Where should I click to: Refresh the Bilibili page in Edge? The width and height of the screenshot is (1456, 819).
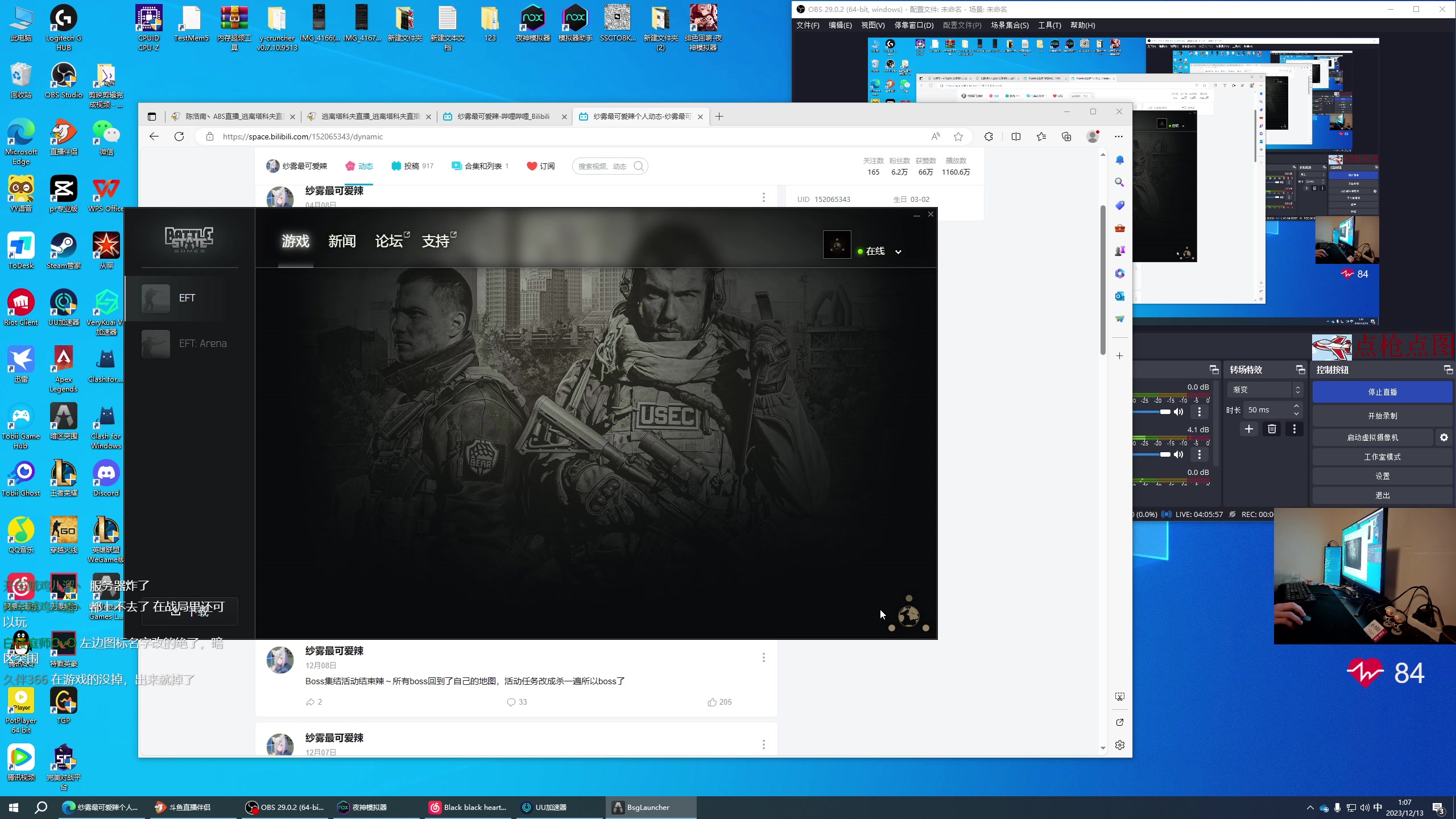pos(179,136)
